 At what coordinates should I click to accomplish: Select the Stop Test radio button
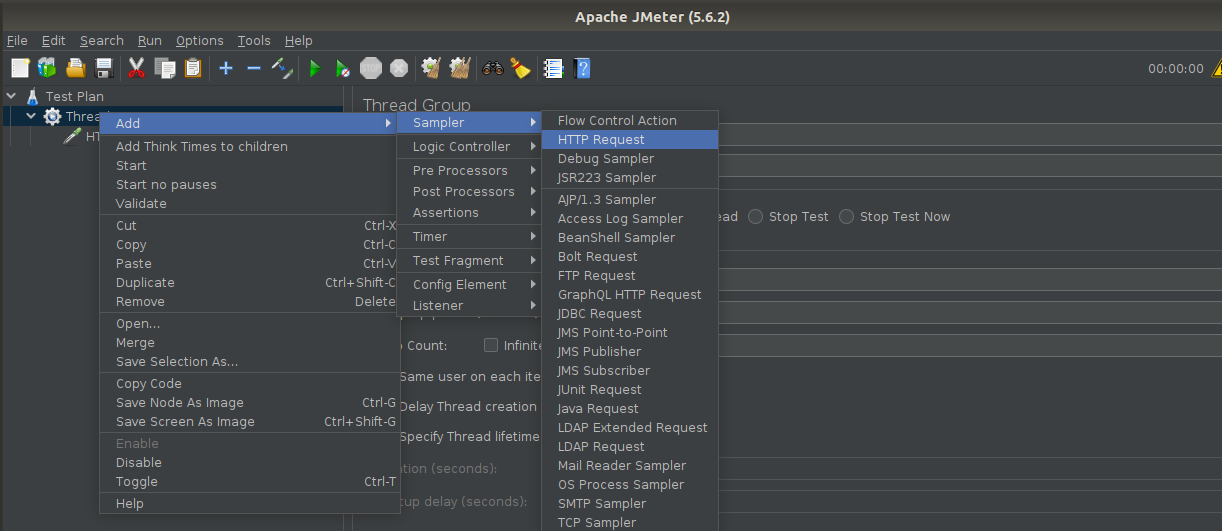(x=756, y=216)
